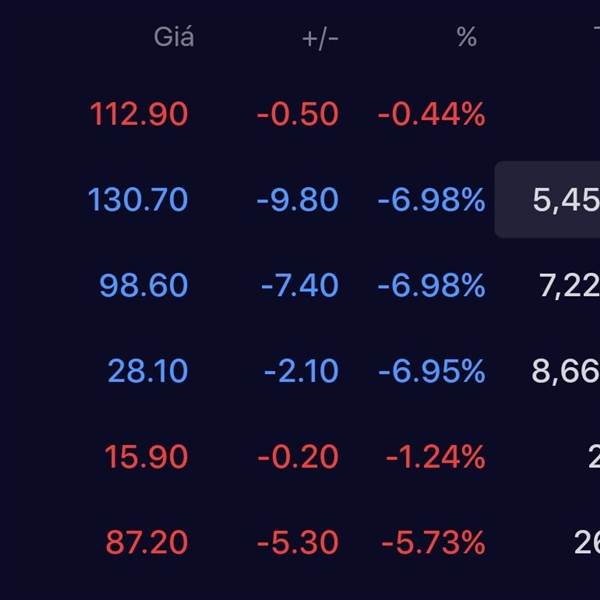Select the price 28.10 cell
Viewport: 600px width, 600px height.
point(148,372)
